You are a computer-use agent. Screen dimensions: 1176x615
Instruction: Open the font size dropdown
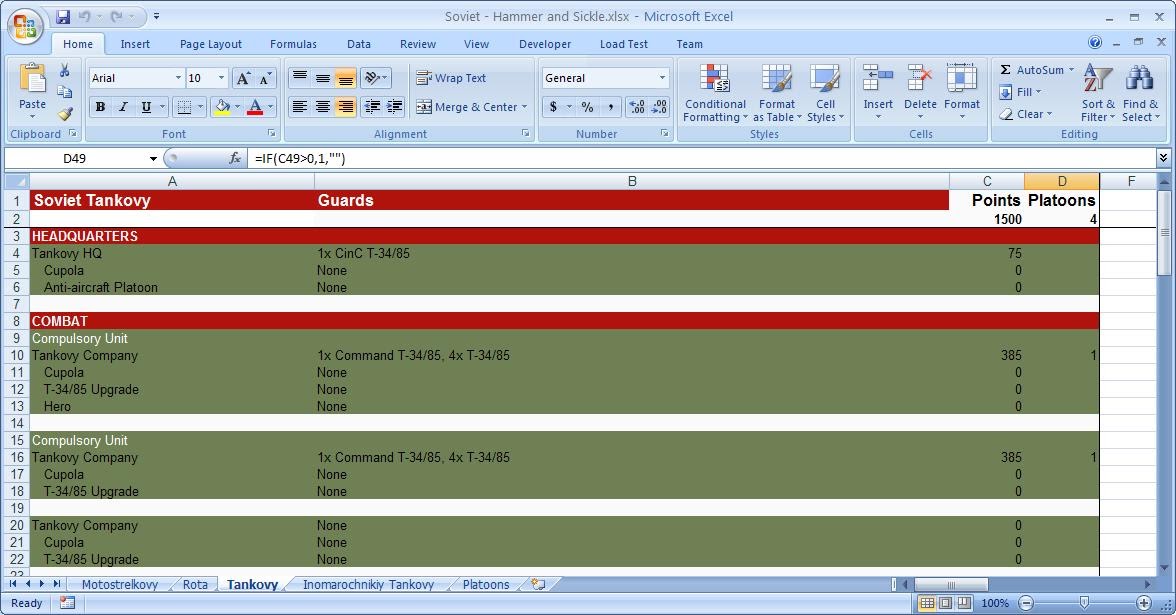click(x=221, y=78)
